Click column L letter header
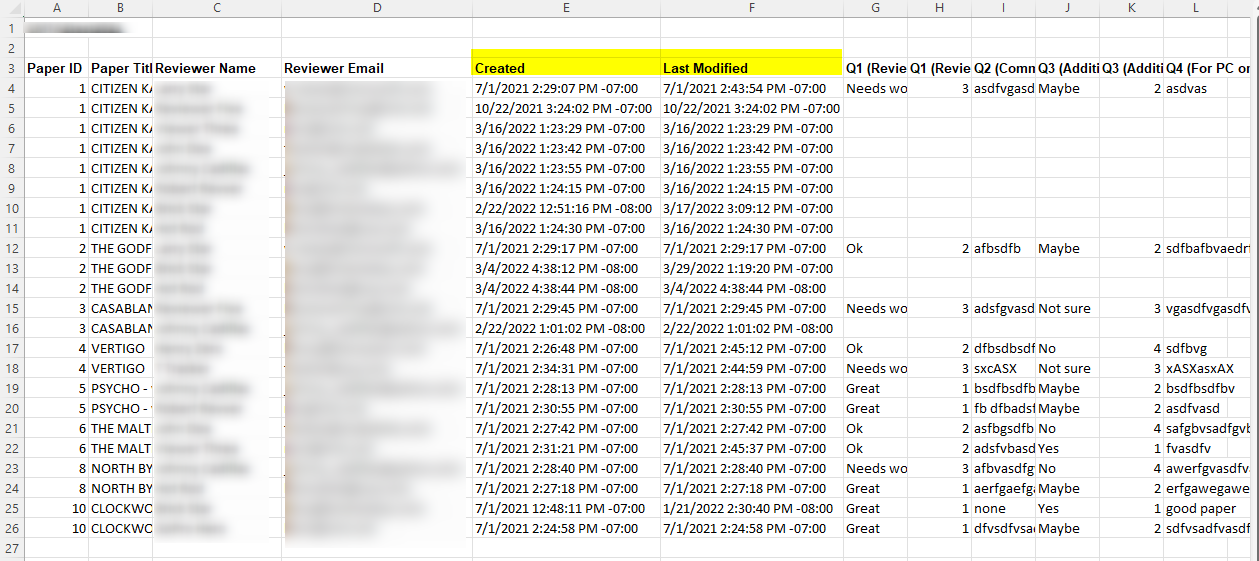Viewport: 1259px width, 561px height. coord(1195,8)
